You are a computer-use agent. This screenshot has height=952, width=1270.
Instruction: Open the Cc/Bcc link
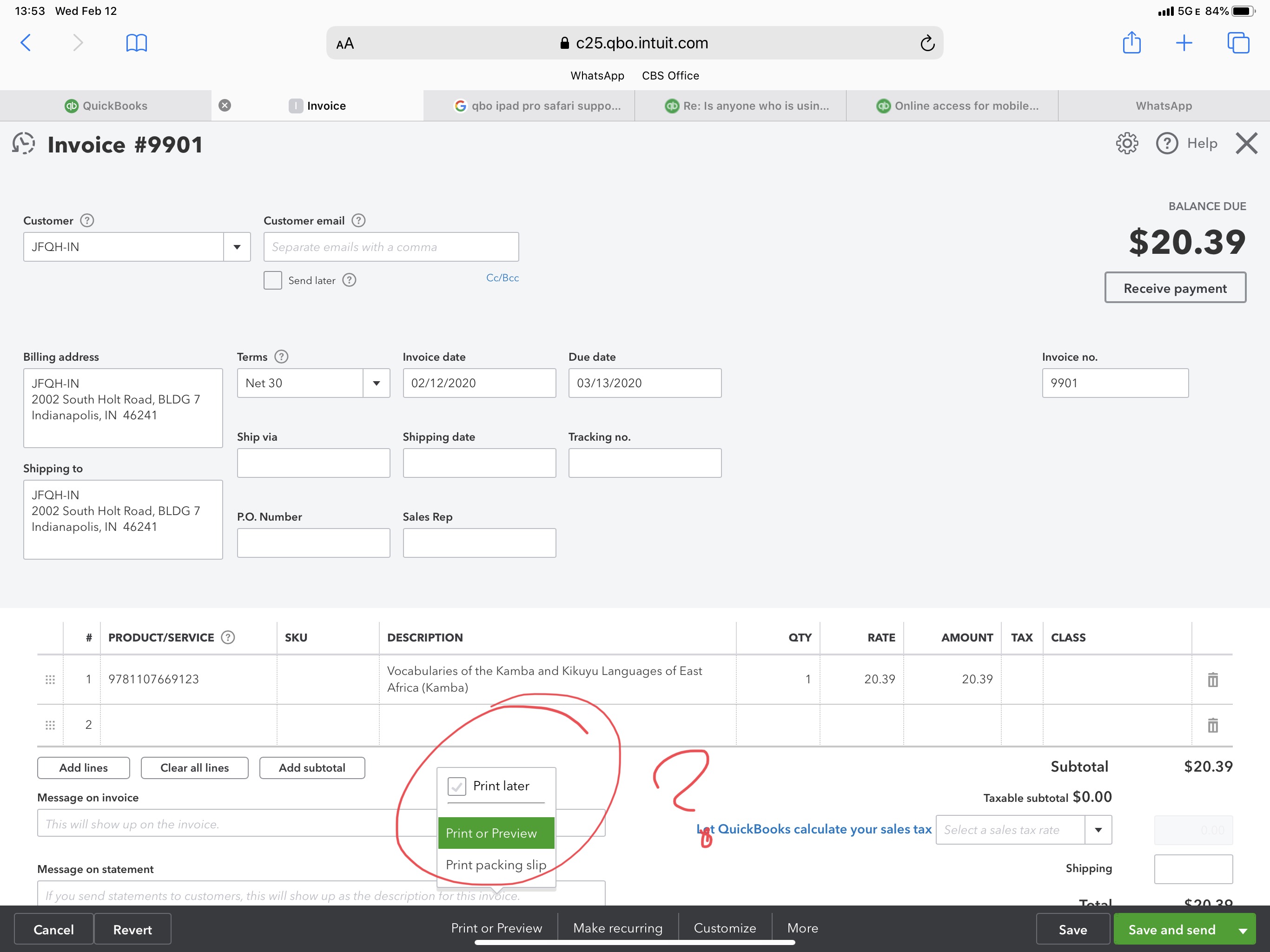502,278
